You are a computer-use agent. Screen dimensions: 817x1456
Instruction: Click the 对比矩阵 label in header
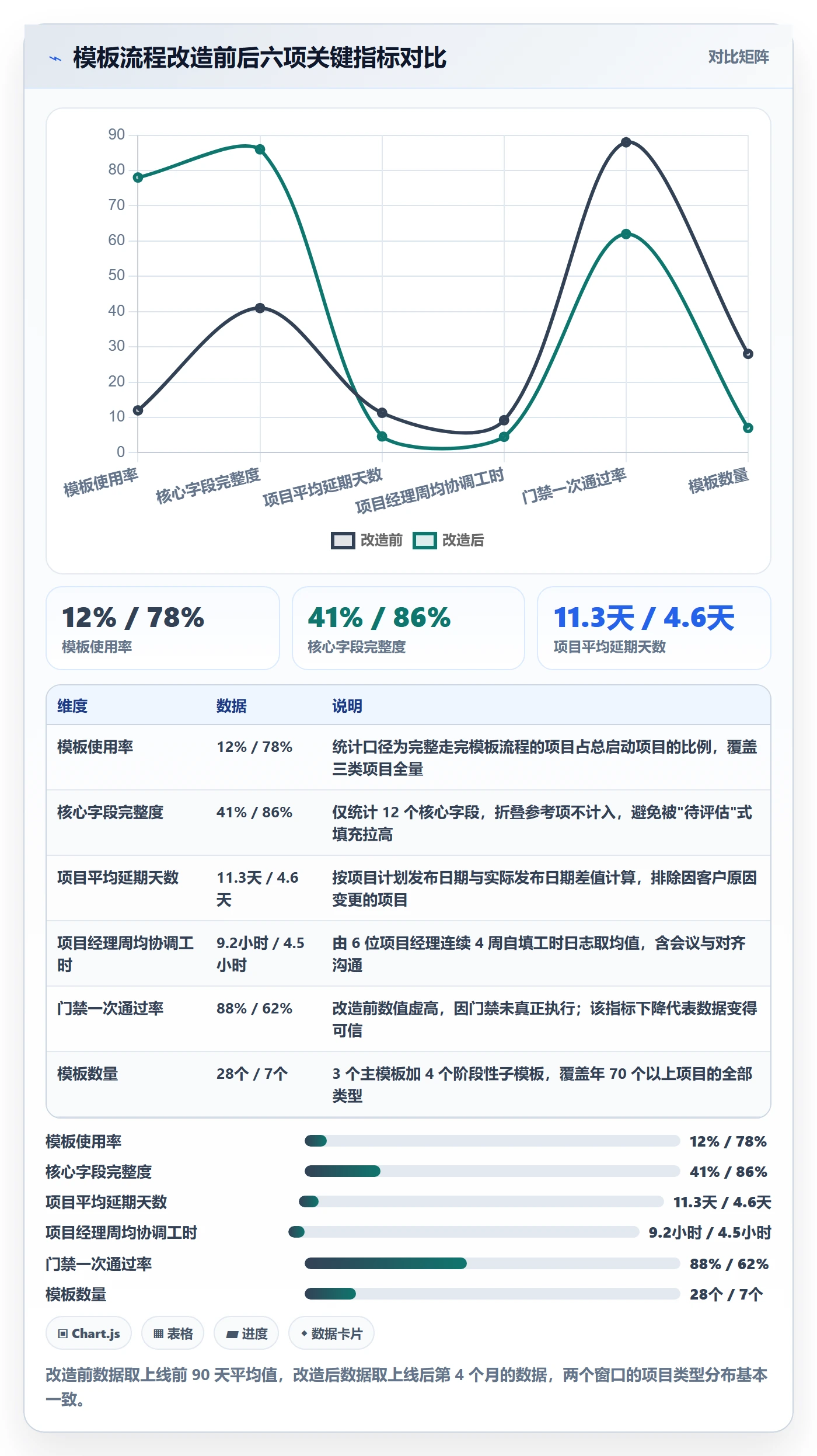[738, 57]
